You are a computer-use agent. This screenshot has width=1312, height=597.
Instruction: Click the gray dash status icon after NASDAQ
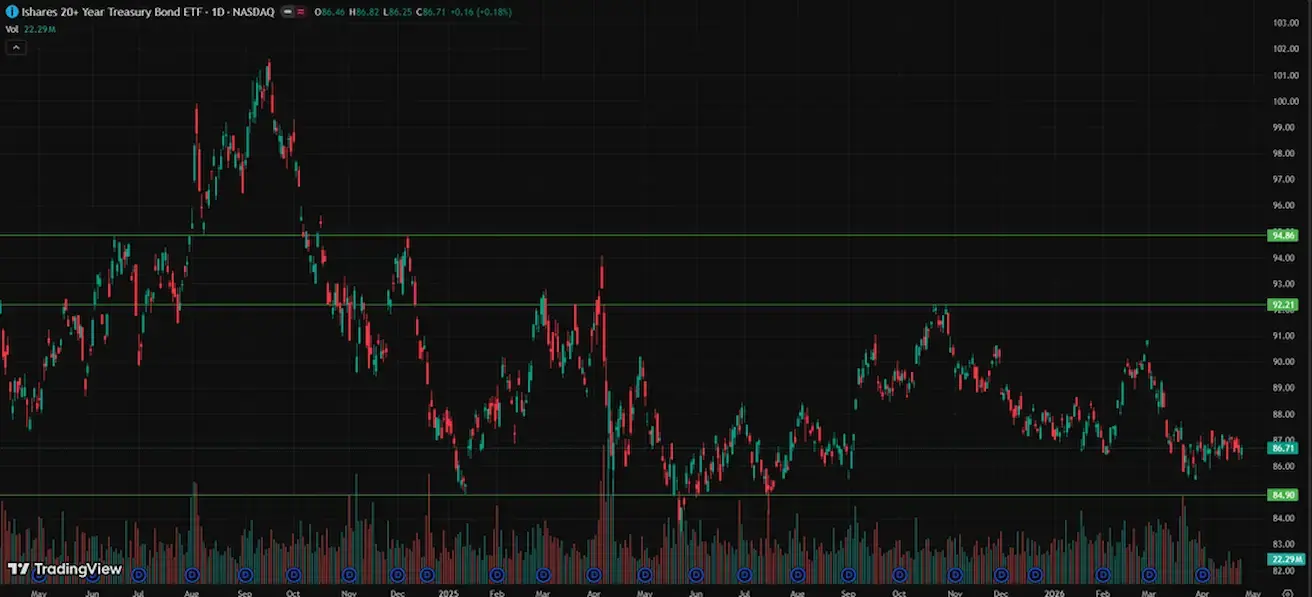tap(288, 12)
